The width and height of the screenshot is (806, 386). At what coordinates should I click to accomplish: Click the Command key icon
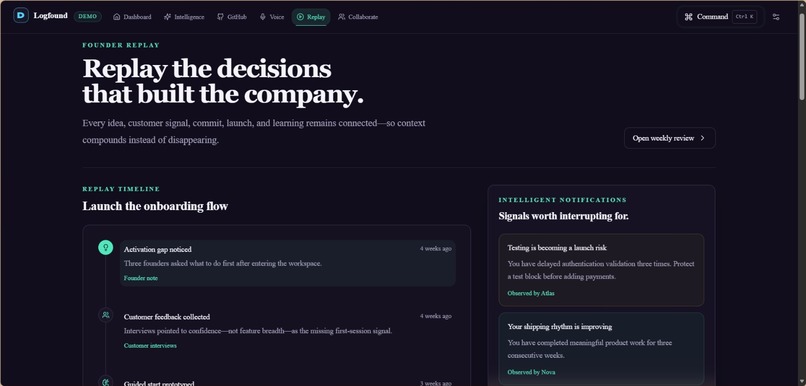[x=688, y=17]
